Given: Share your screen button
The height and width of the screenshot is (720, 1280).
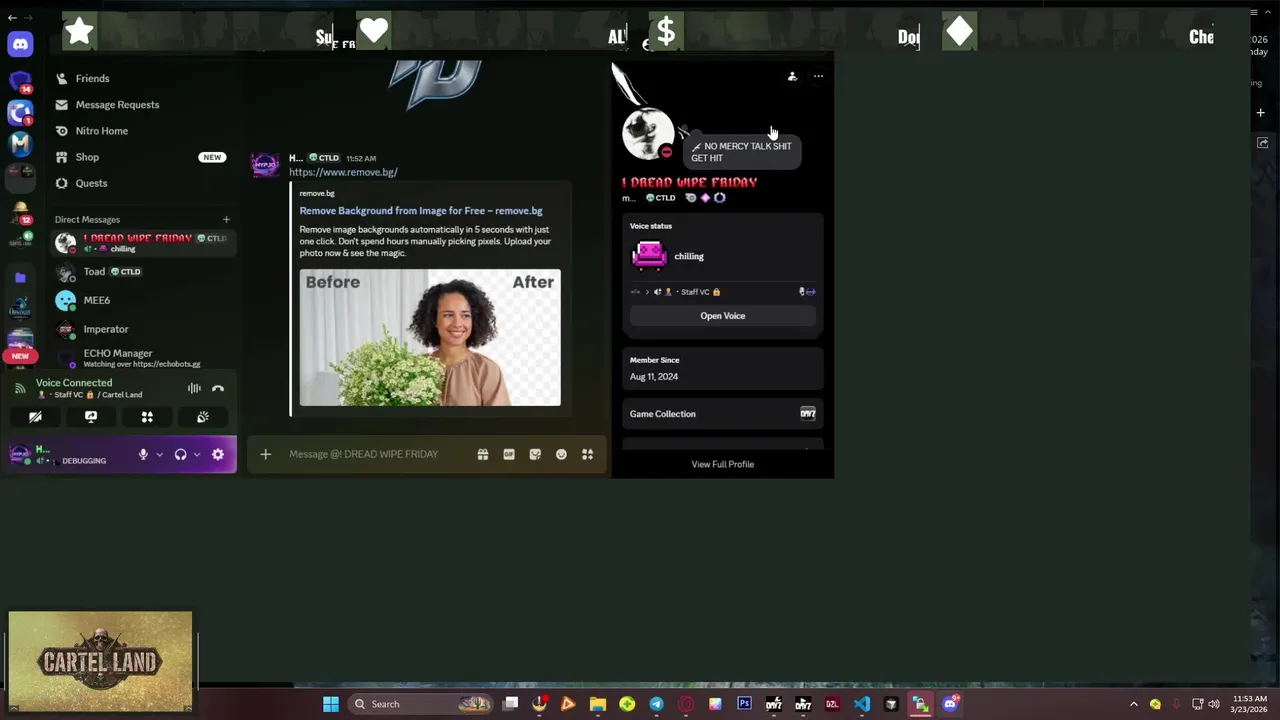Looking at the screenshot, I should [x=91, y=417].
